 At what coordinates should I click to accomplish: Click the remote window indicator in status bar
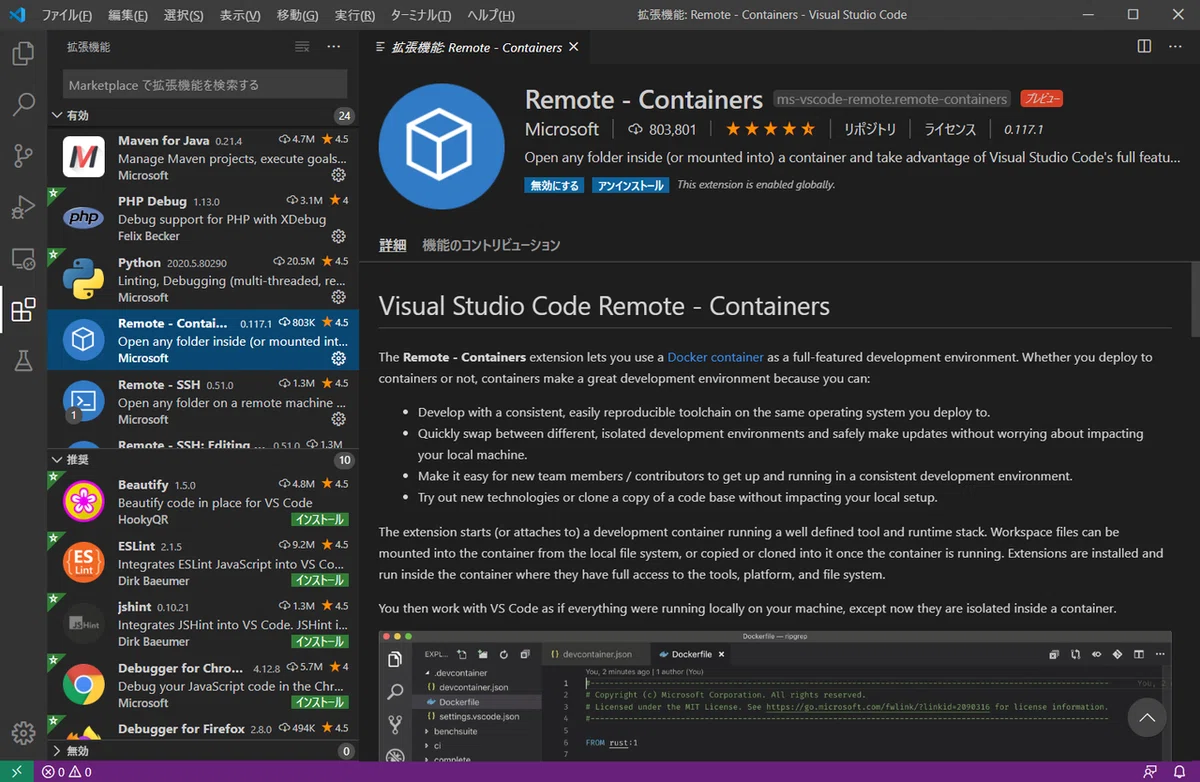tap(16, 772)
